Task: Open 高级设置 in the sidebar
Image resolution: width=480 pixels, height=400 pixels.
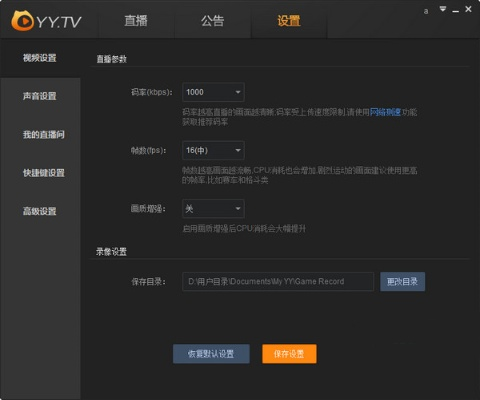Action: tap(40, 211)
